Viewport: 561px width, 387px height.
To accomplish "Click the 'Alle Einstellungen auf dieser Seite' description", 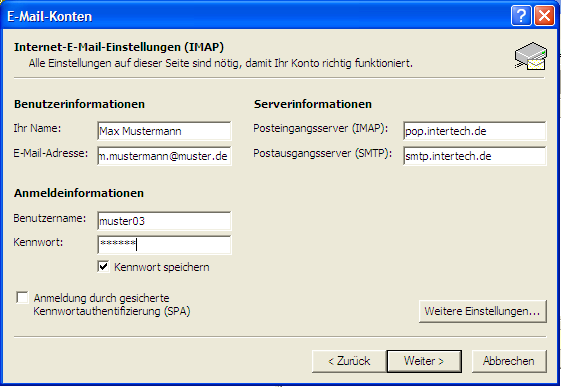I will 220,63.
